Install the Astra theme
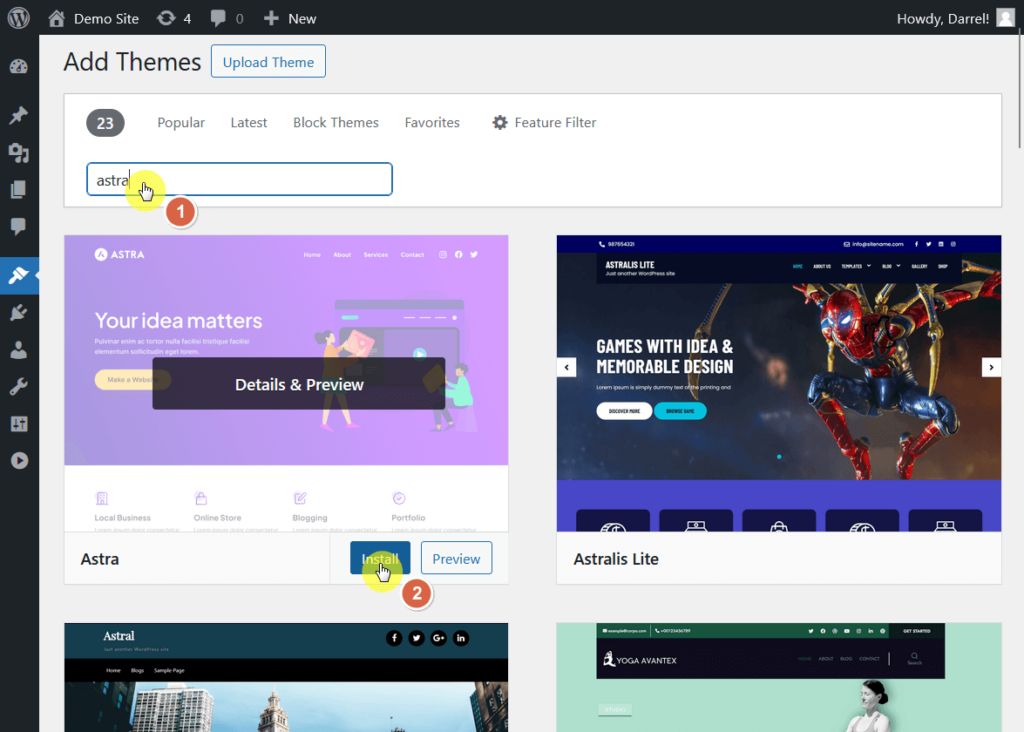The width and height of the screenshot is (1024, 732). pos(380,558)
